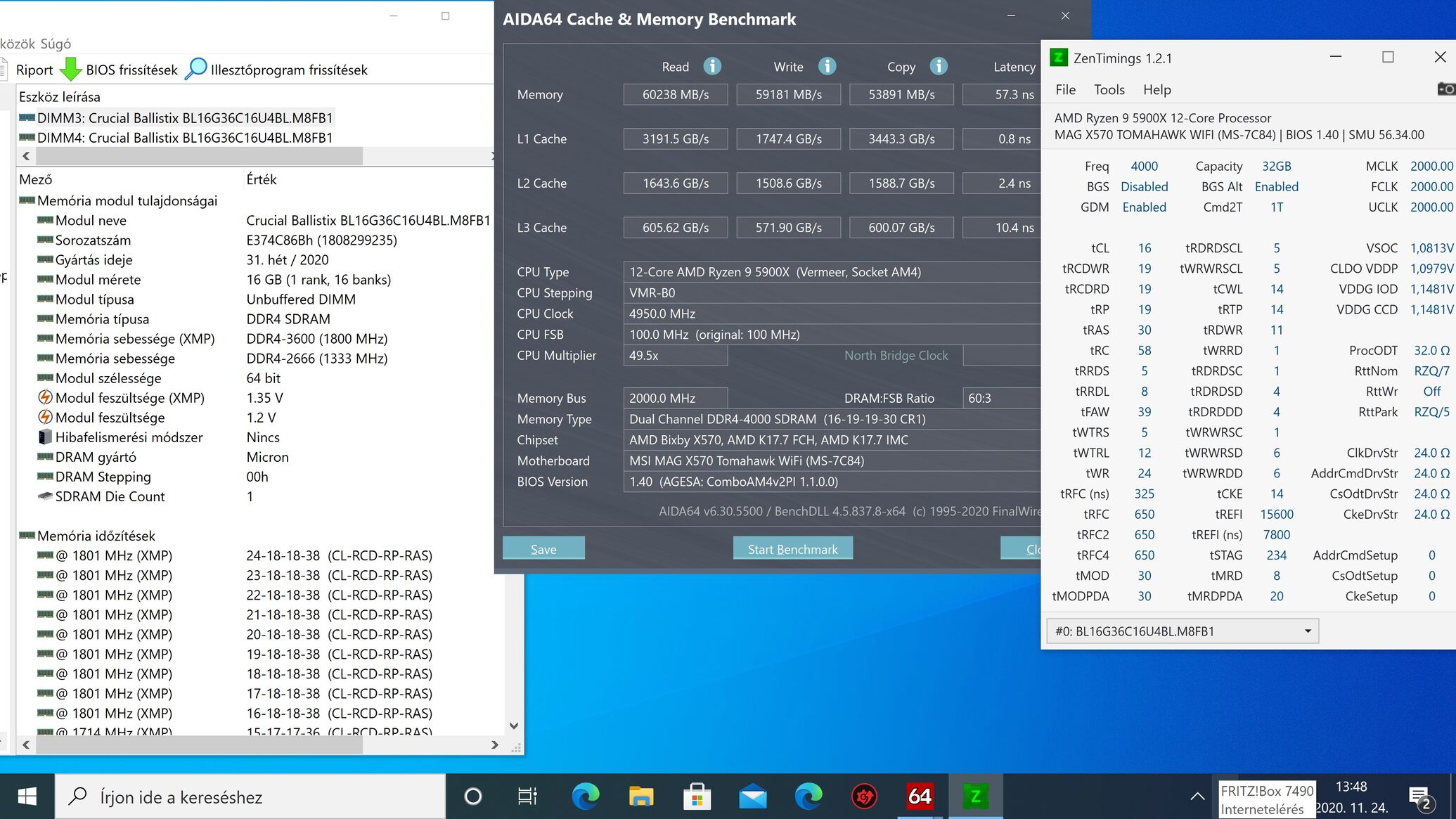Viewport: 1456px width, 819px height.
Task: Click the Memória modul tulajdonságai group row
Action: (118, 200)
